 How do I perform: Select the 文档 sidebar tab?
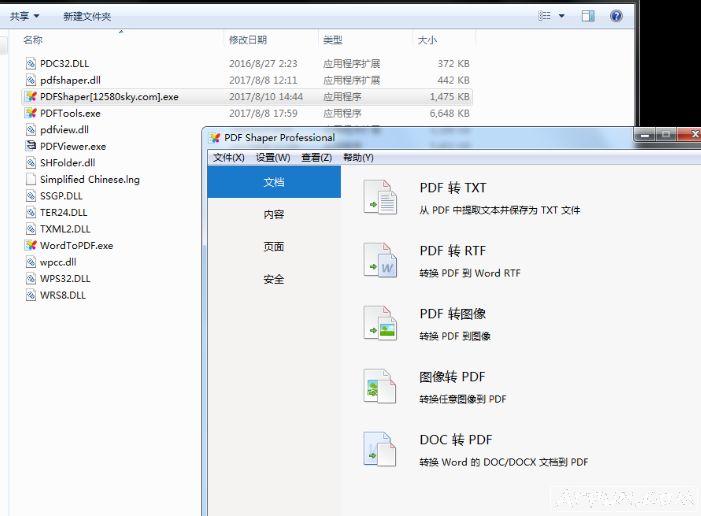point(274,182)
